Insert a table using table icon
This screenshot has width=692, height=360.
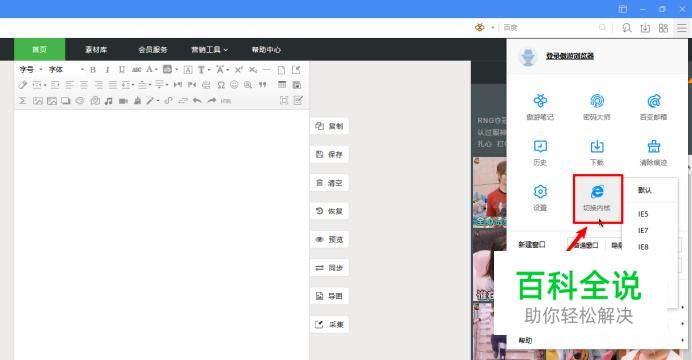[282, 85]
